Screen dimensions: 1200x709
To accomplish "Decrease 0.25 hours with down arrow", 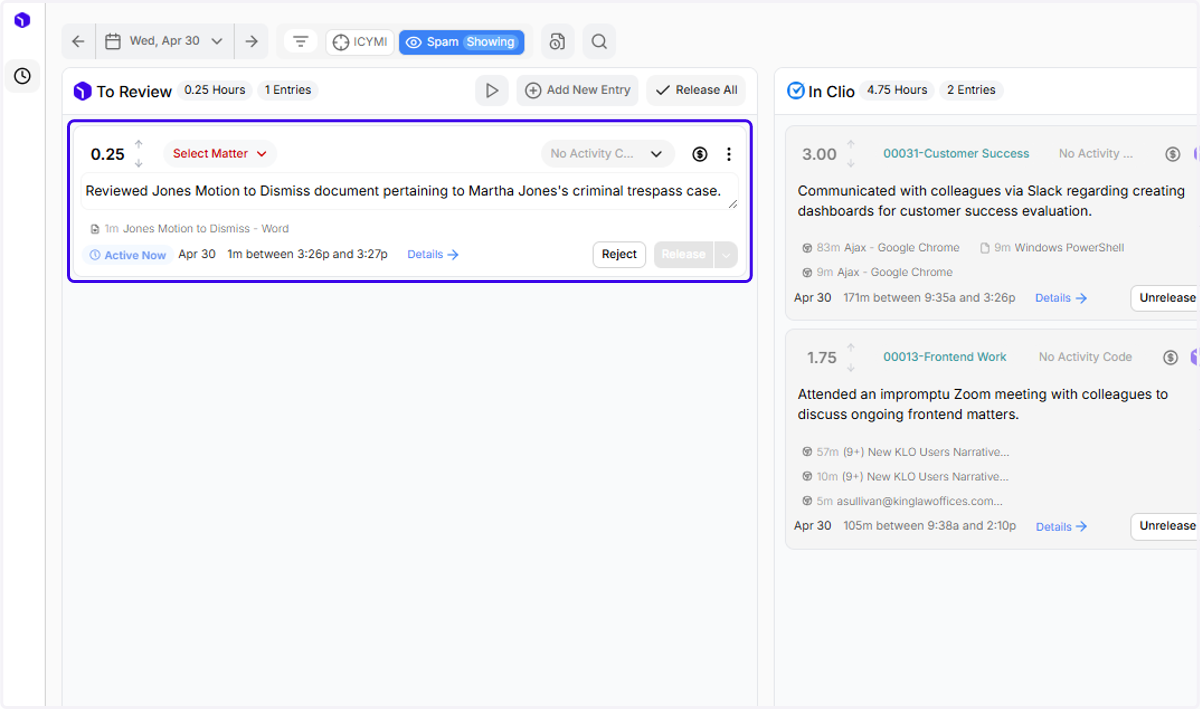I will (x=139, y=163).
